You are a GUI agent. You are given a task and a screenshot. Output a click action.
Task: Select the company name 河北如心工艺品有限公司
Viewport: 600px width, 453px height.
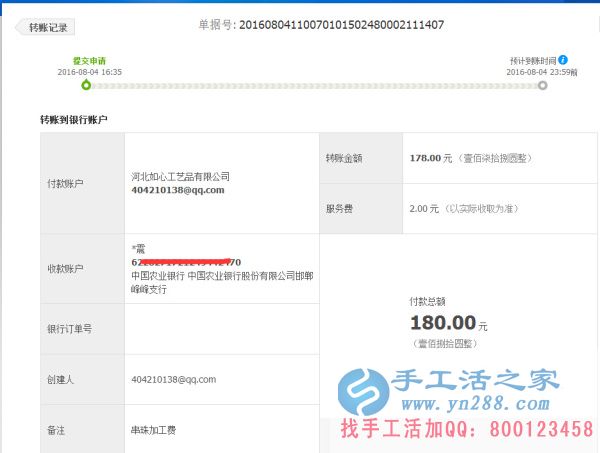(x=180, y=176)
